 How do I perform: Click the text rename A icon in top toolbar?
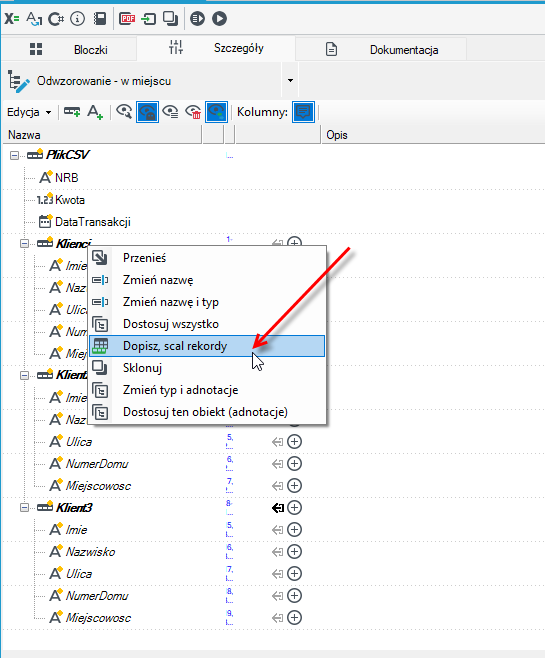tap(34, 19)
